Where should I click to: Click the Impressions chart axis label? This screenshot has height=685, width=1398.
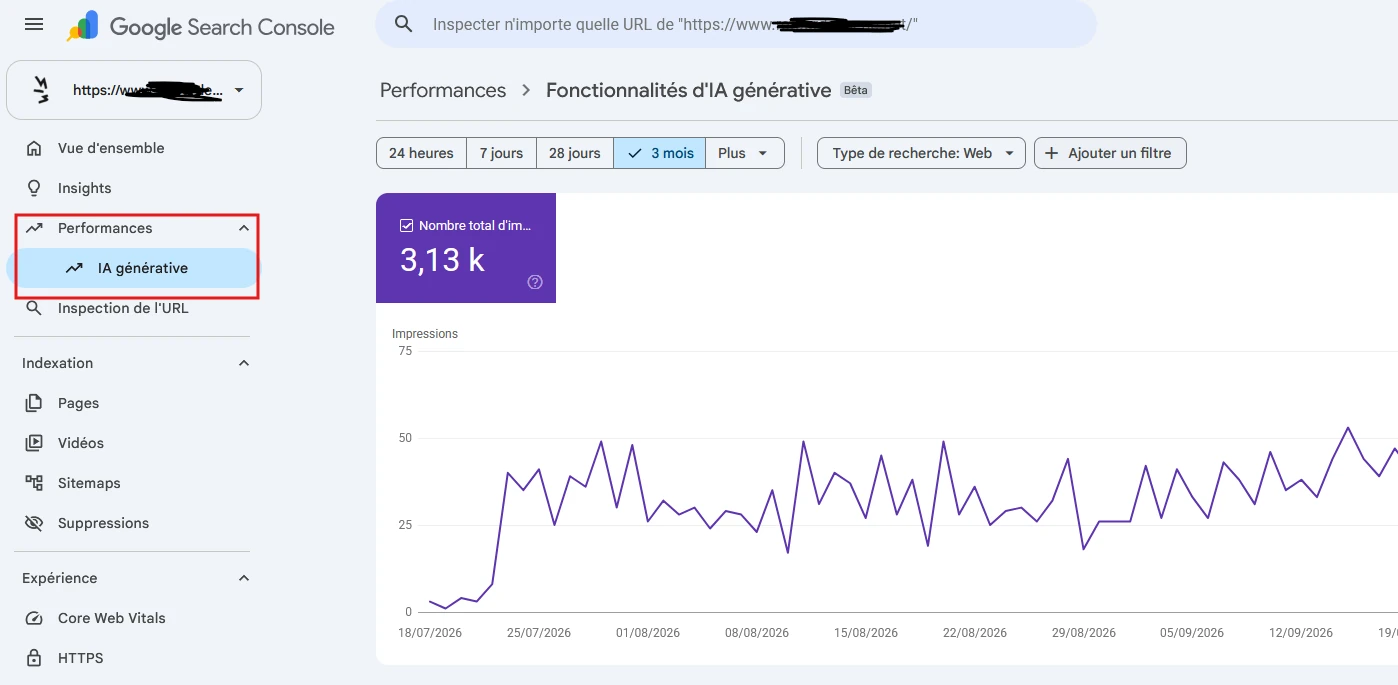point(425,334)
